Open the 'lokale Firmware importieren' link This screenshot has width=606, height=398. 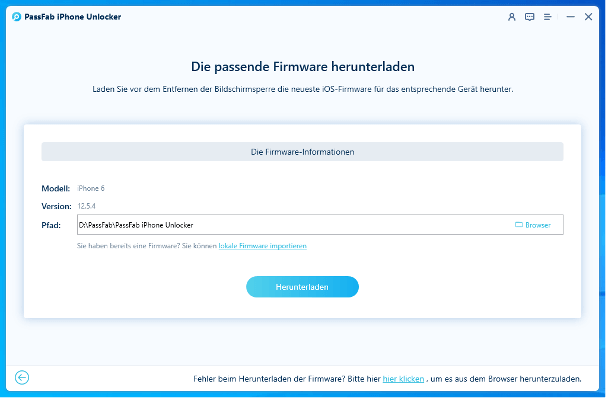pyautogui.click(x=262, y=246)
